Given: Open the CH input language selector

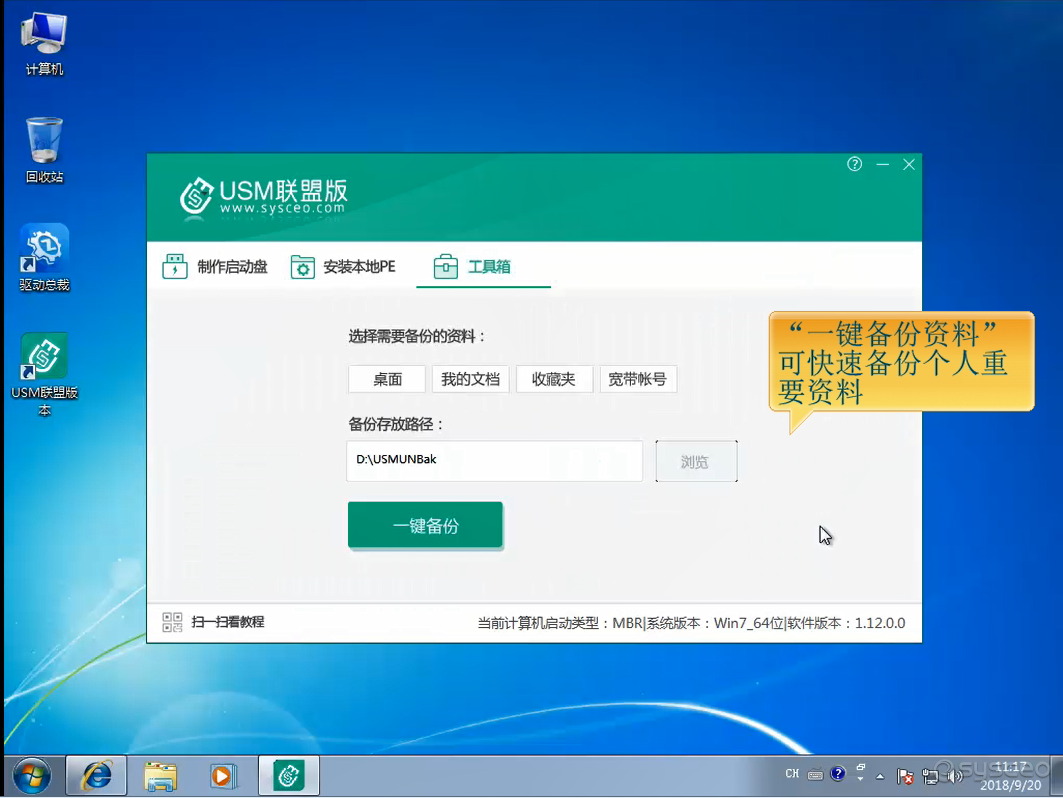Looking at the screenshot, I should click(792, 774).
